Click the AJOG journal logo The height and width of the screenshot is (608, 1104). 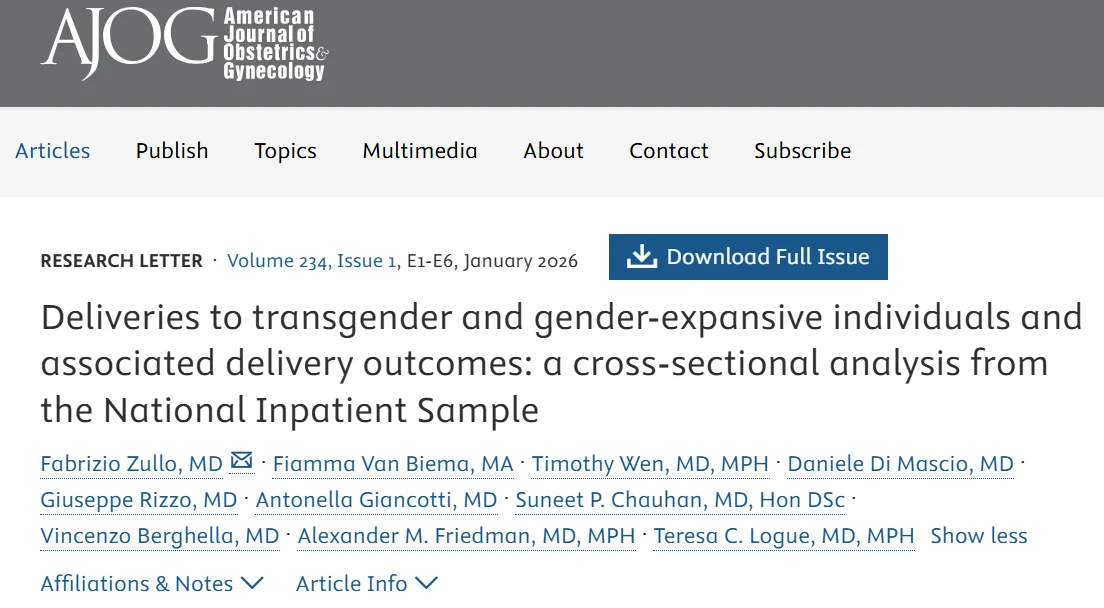pyautogui.click(x=184, y=44)
